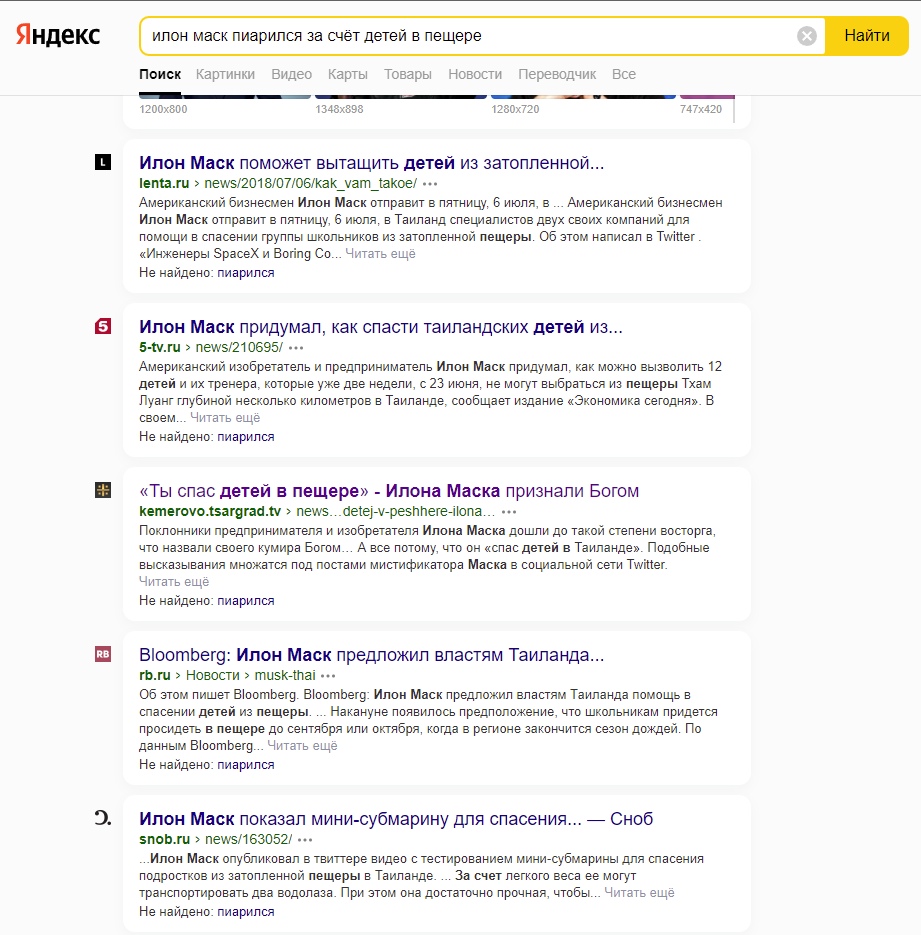Open 'Илон Маск поможет вытащить детей' result

coord(371,163)
